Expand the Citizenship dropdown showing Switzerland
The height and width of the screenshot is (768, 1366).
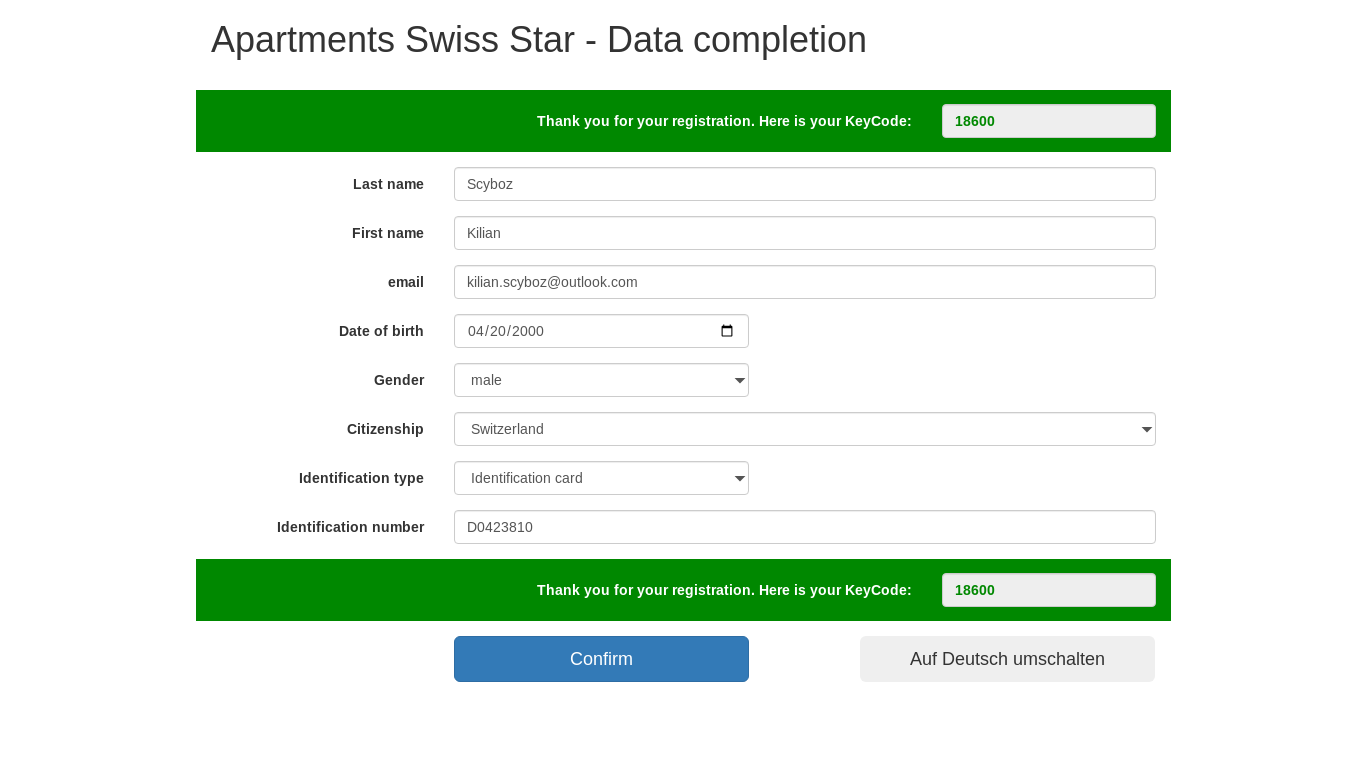coord(805,429)
